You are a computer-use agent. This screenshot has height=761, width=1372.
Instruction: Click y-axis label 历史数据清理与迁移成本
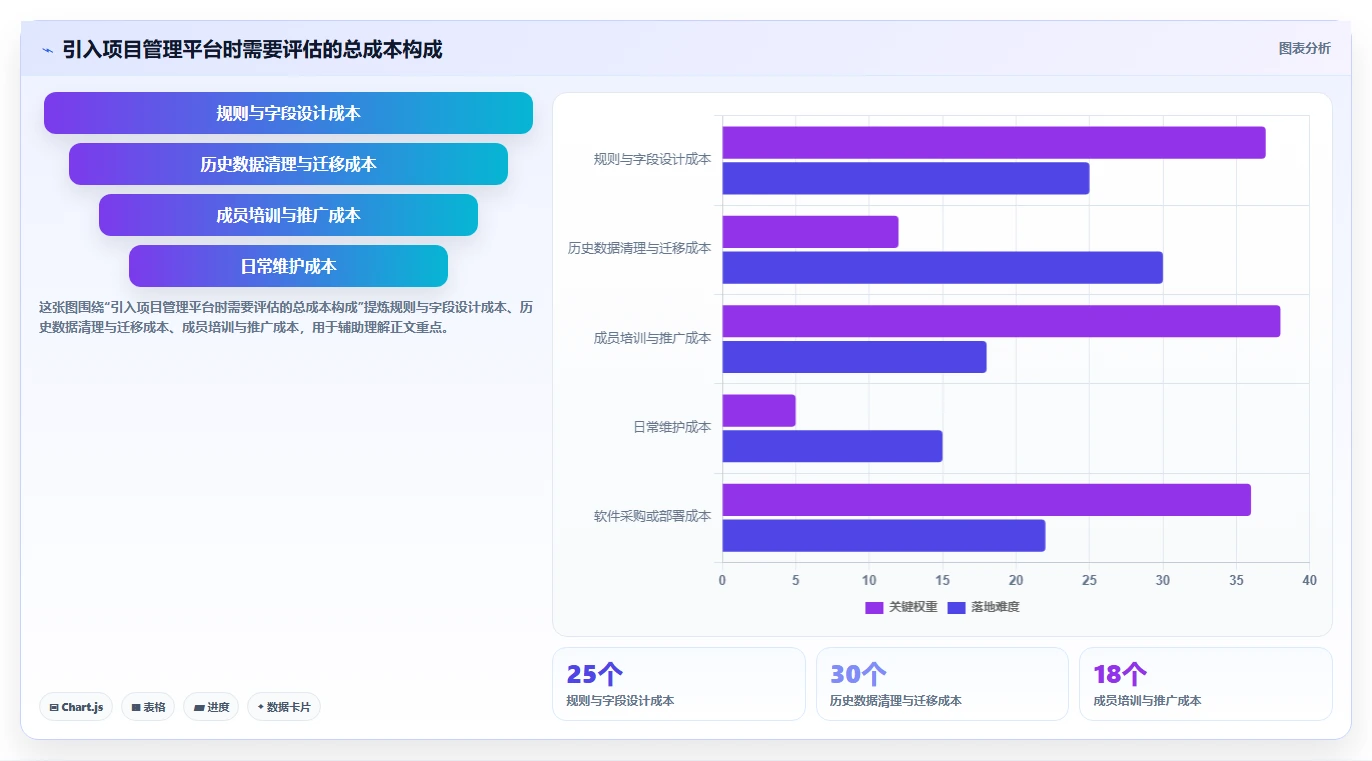click(x=640, y=249)
